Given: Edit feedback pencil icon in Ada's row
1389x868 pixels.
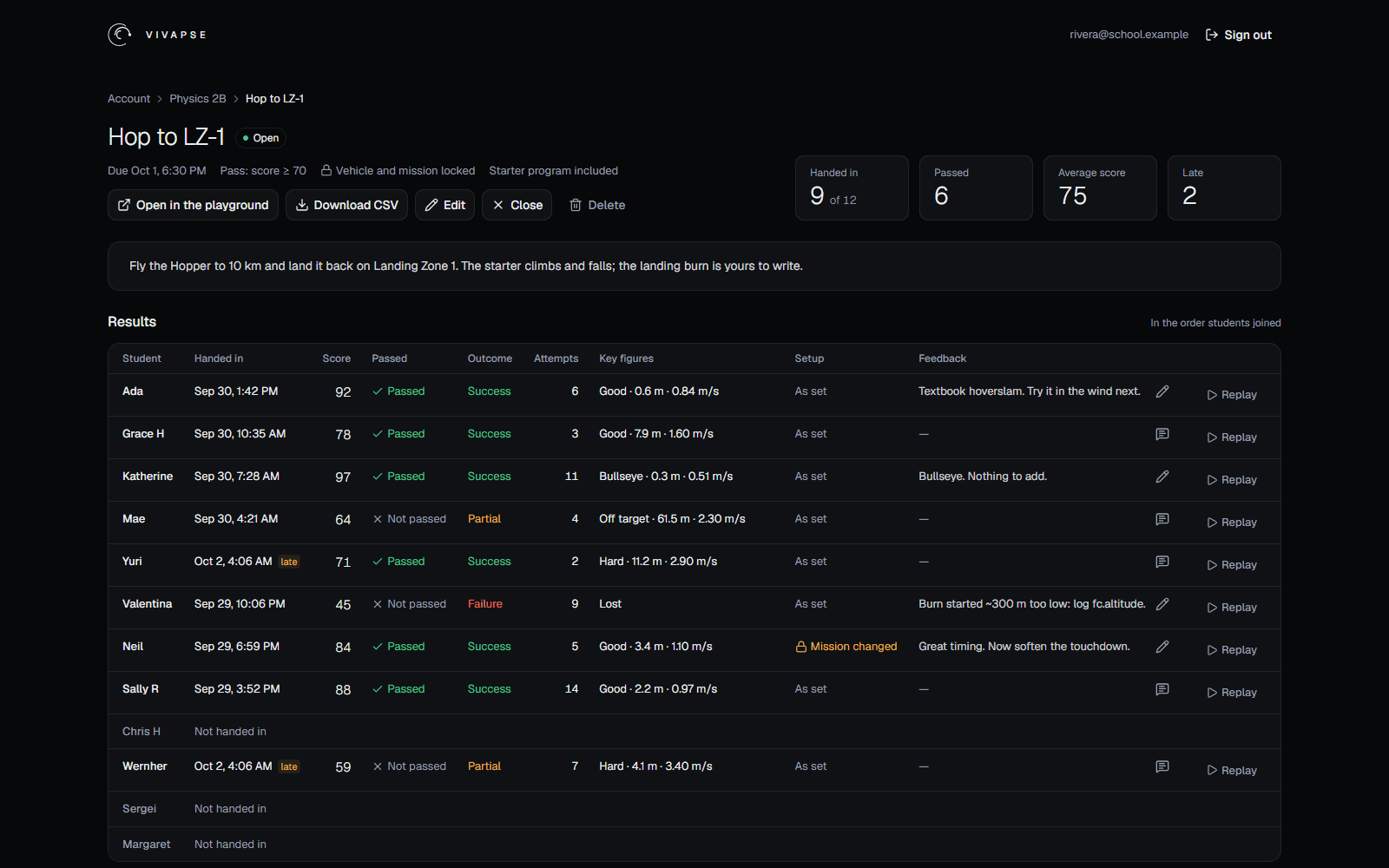Looking at the screenshot, I should [x=1162, y=391].
